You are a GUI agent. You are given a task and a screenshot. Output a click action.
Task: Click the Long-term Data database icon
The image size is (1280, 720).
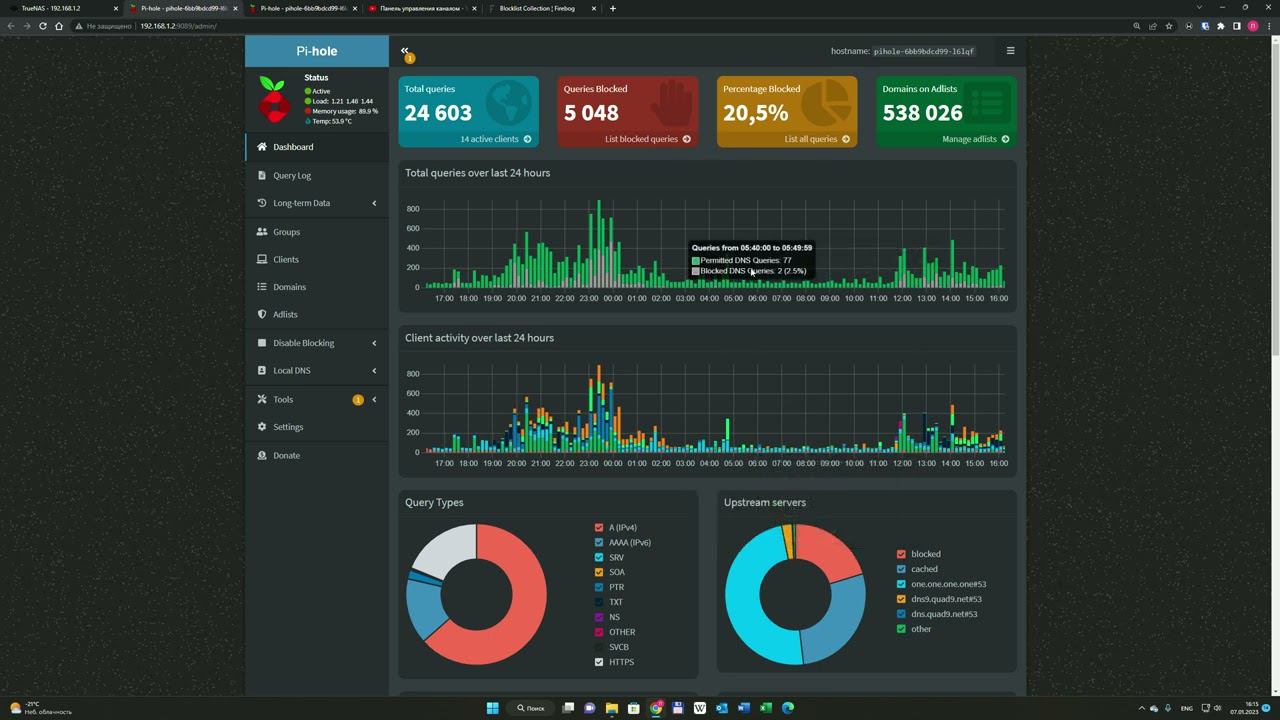tap(262, 203)
